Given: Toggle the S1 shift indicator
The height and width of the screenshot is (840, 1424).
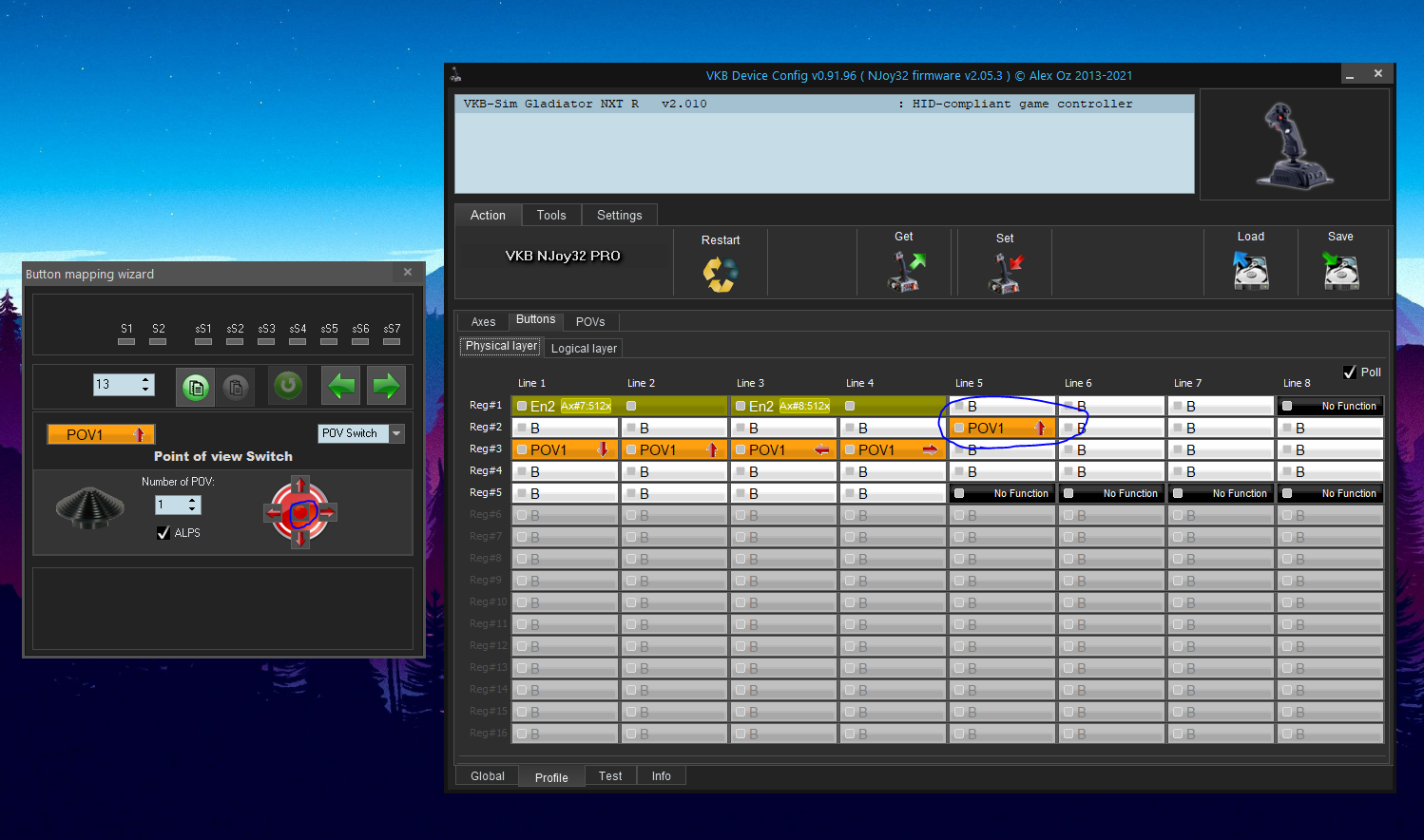Looking at the screenshot, I should [x=126, y=341].
